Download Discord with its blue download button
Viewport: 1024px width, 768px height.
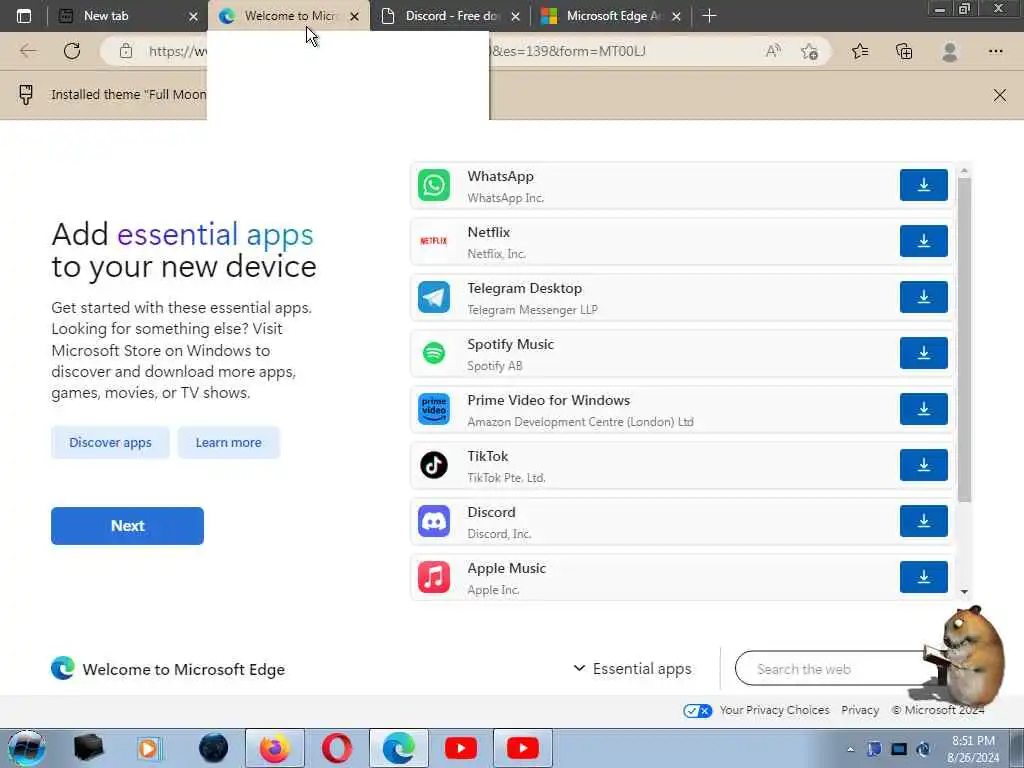coord(923,521)
